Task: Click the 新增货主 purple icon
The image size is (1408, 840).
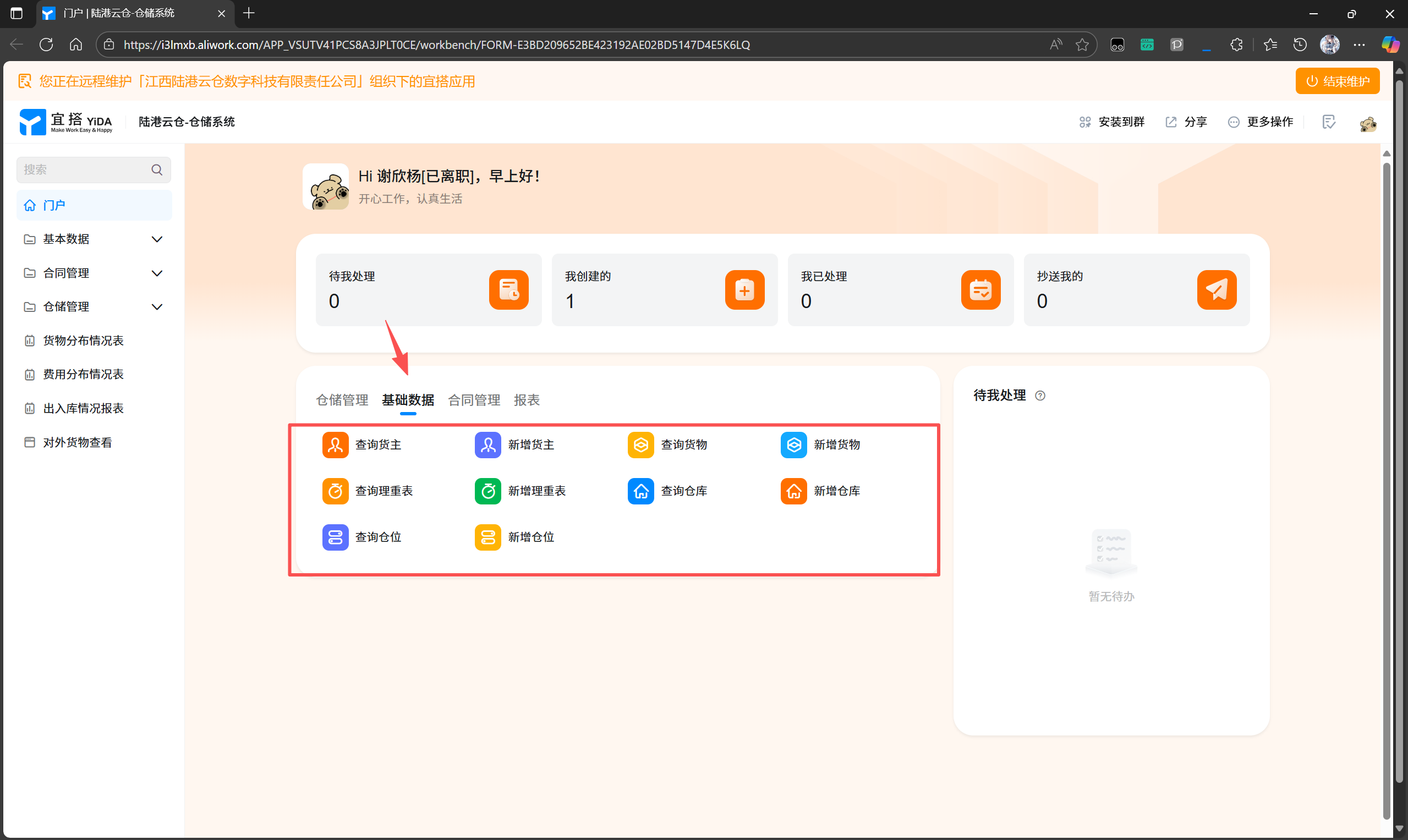Action: coord(487,445)
